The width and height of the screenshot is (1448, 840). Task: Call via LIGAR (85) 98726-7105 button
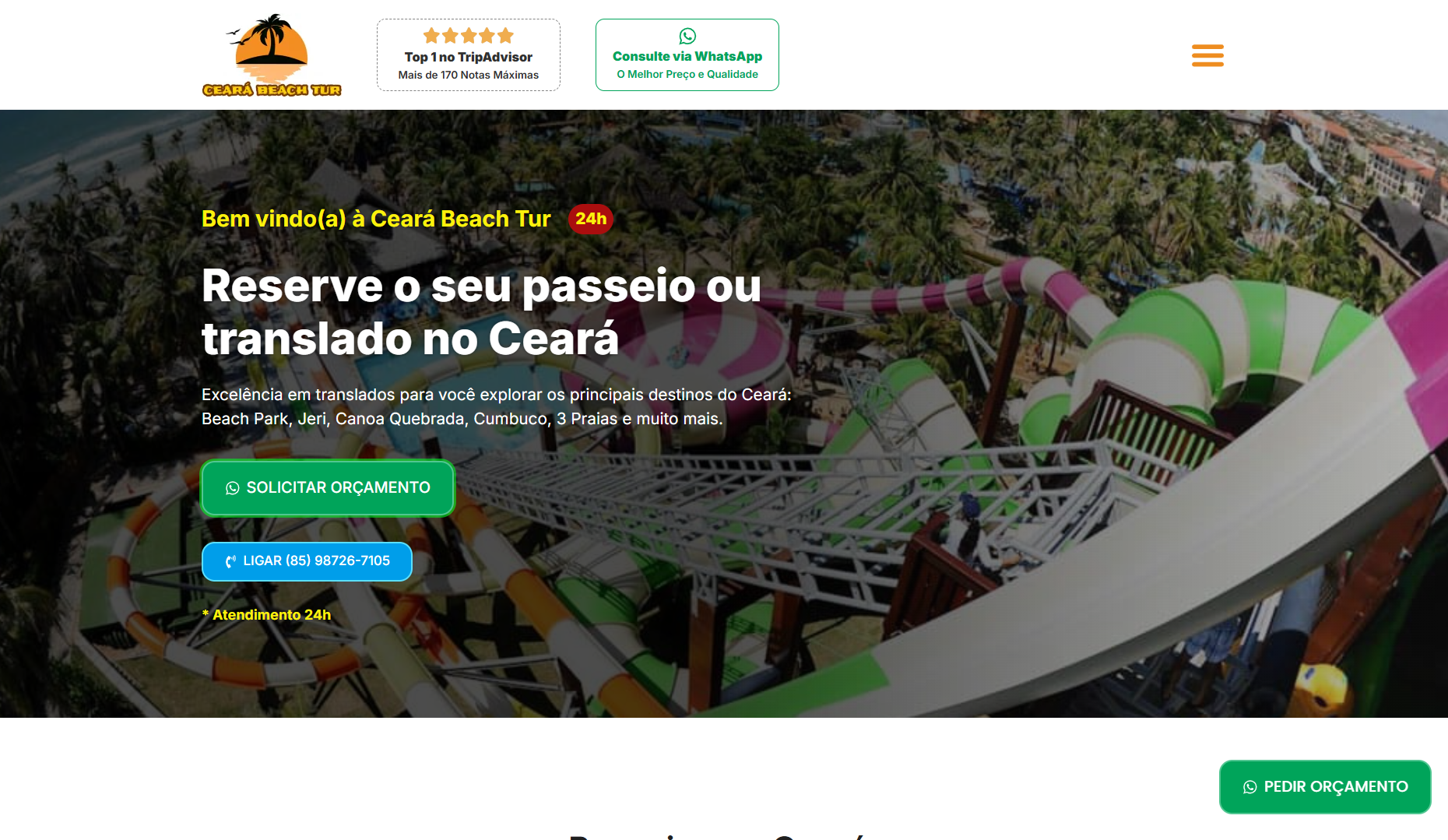click(307, 561)
